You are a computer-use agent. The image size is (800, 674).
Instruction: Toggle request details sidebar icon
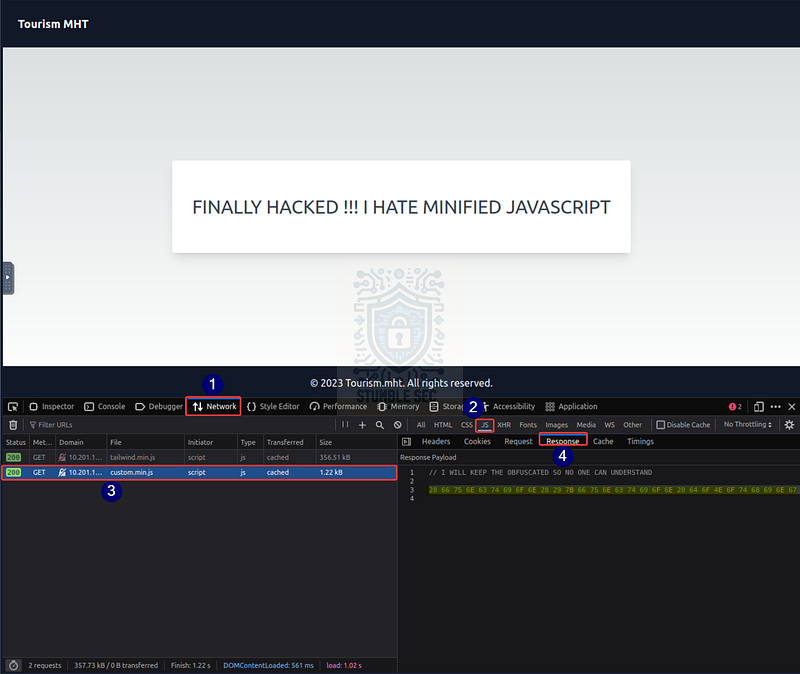(406, 441)
